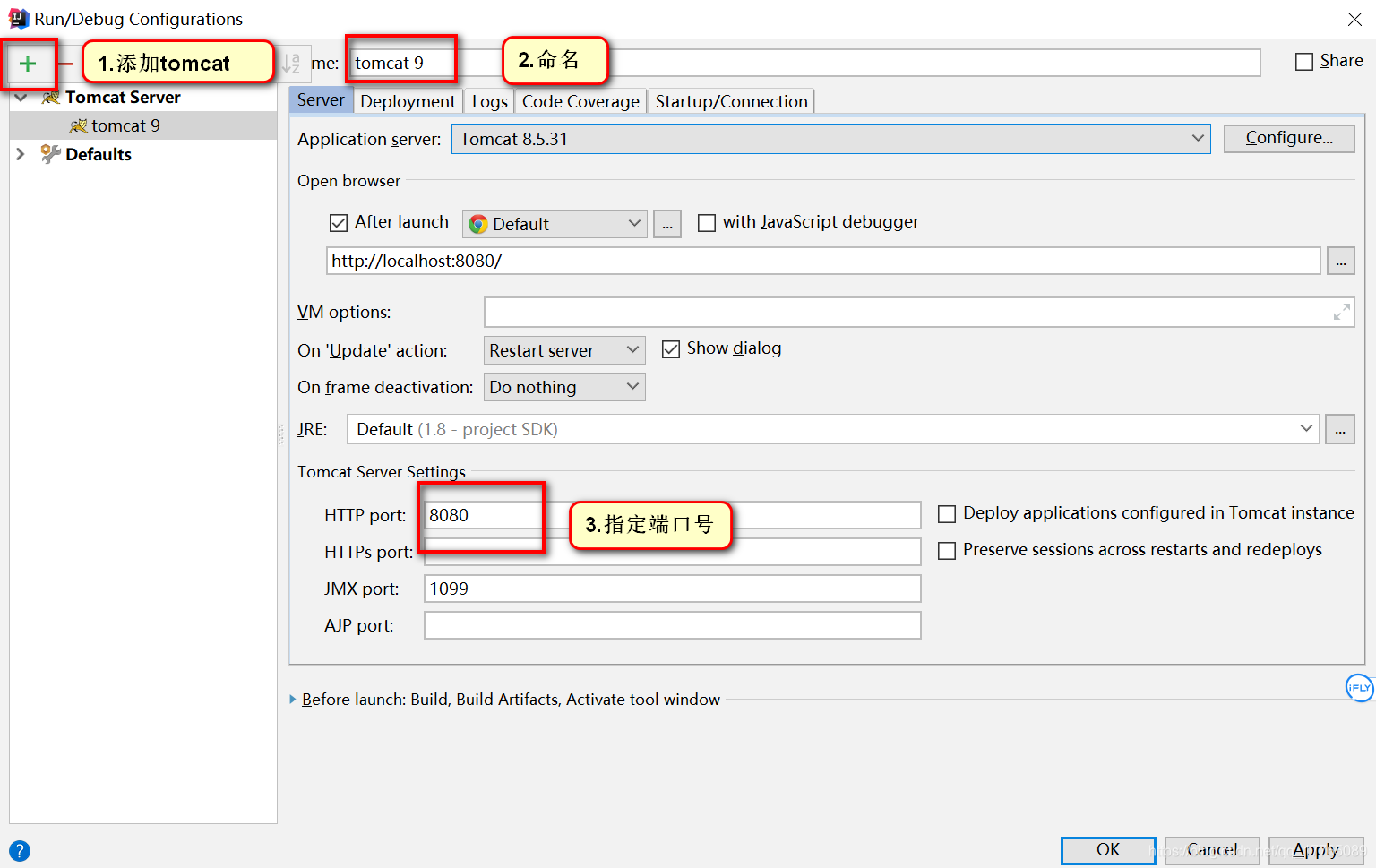
Task: Open the On Update action Restart server dropdown
Action: tap(564, 350)
